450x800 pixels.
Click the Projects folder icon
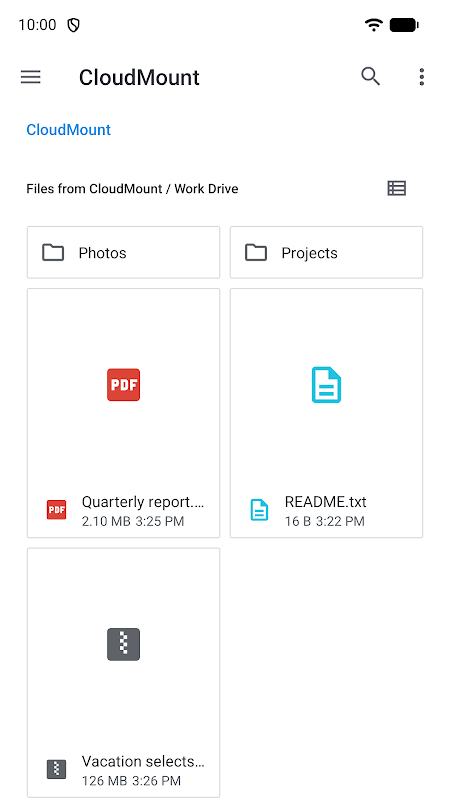tap(256, 253)
